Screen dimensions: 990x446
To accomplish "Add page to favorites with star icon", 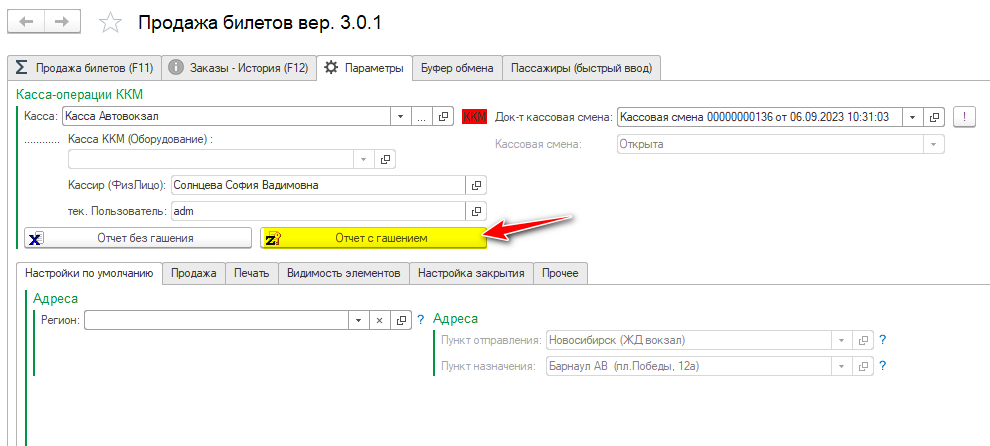I will tap(112, 22).
